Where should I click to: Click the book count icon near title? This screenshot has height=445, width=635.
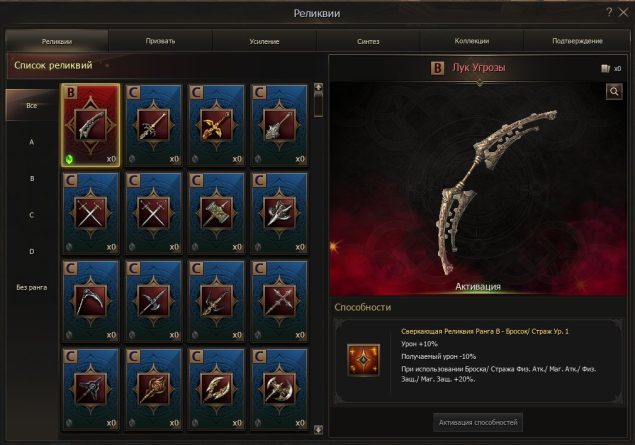click(x=605, y=68)
